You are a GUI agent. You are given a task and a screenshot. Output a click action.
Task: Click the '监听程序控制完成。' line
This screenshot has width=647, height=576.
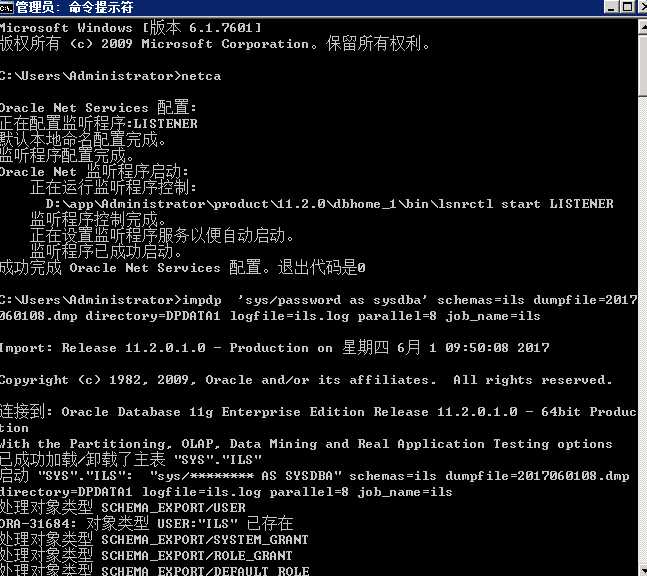tap(98, 220)
